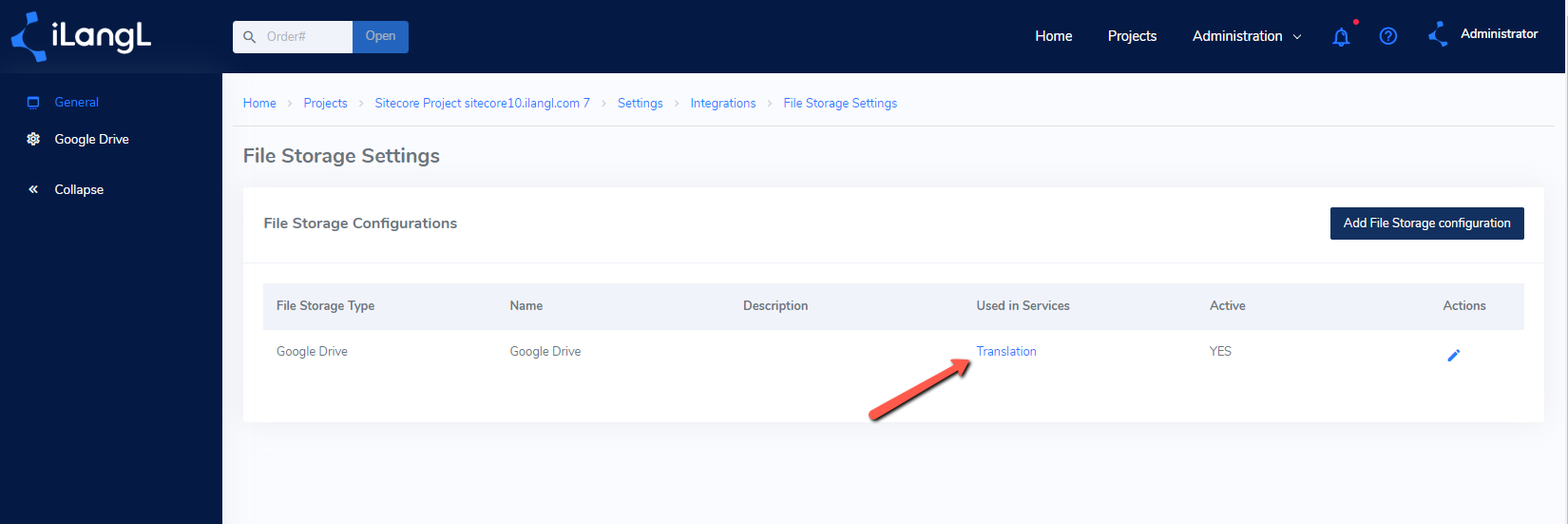Image resolution: width=1568 pixels, height=524 pixels.
Task: Click the File Storage Type column header
Action: [x=325, y=306]
